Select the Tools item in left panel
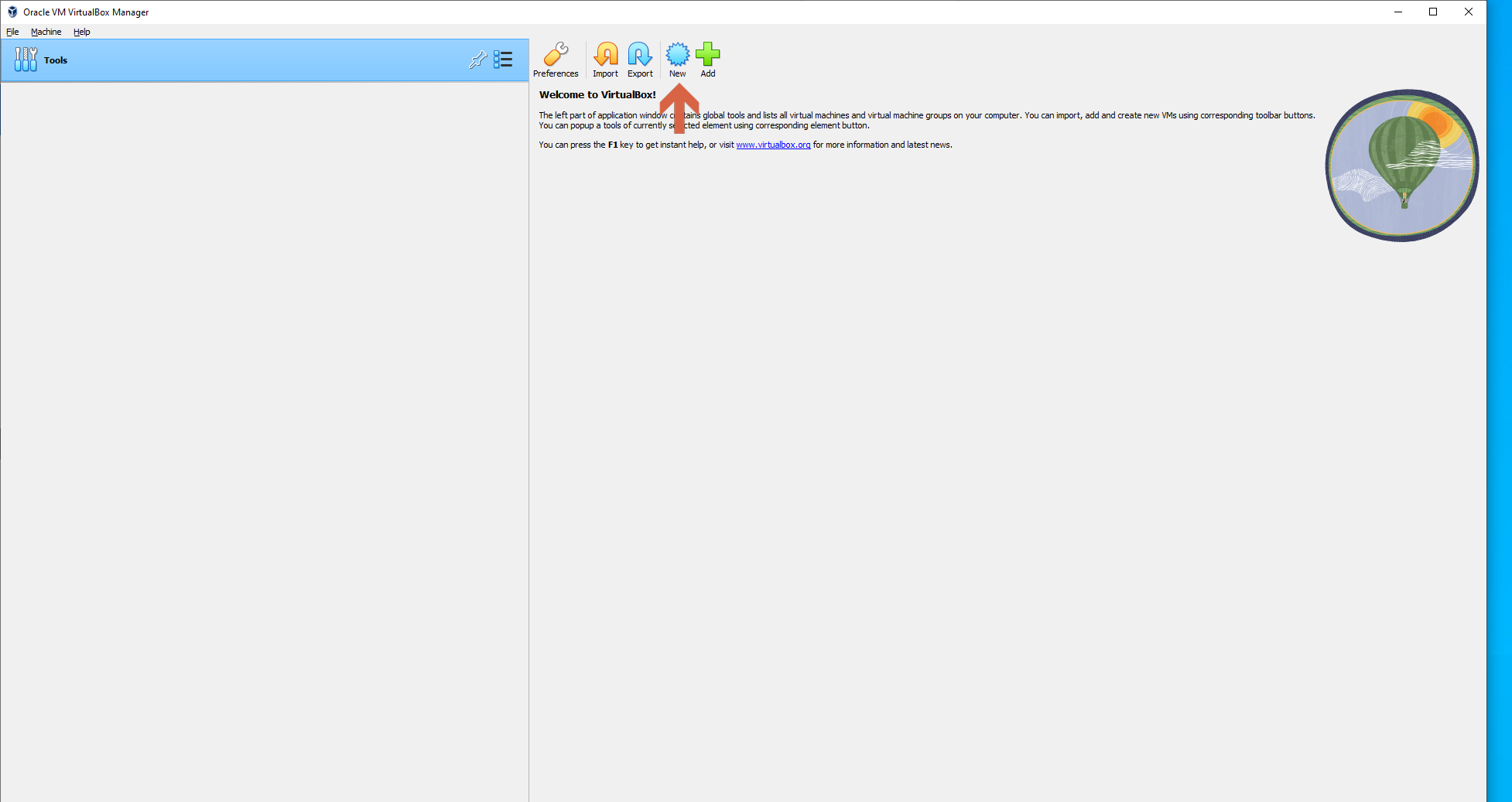The width and height of the screenshot is (1512, 802). 56,60
